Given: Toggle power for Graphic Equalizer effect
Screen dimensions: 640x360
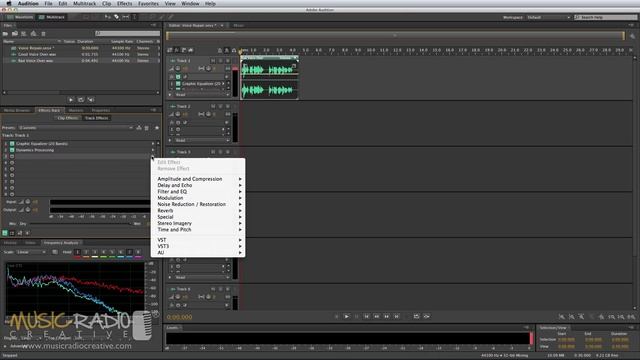Looking at the screenshot, I should 12,144.
